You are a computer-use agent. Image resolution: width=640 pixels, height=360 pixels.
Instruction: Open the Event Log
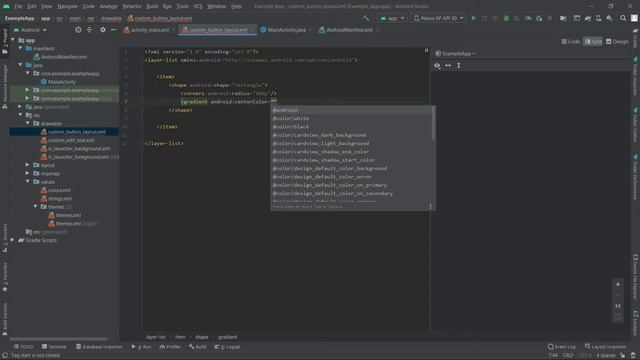(562, 347)
